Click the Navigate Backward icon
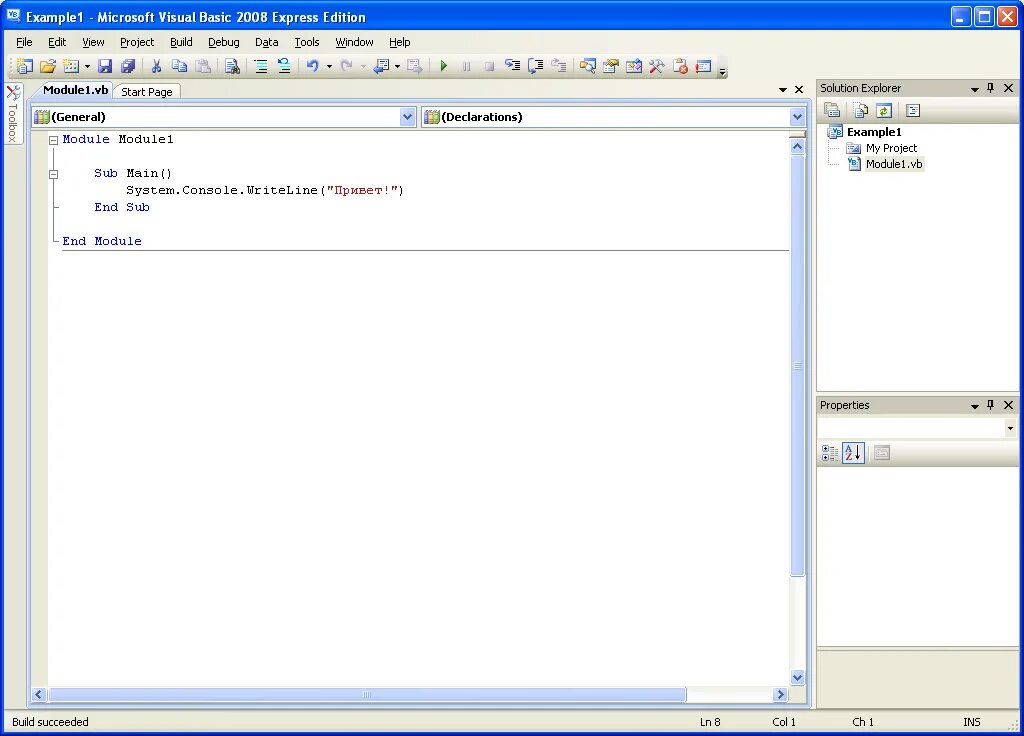1024x736 pixels. pyautogui.click(x=381, y=66)
